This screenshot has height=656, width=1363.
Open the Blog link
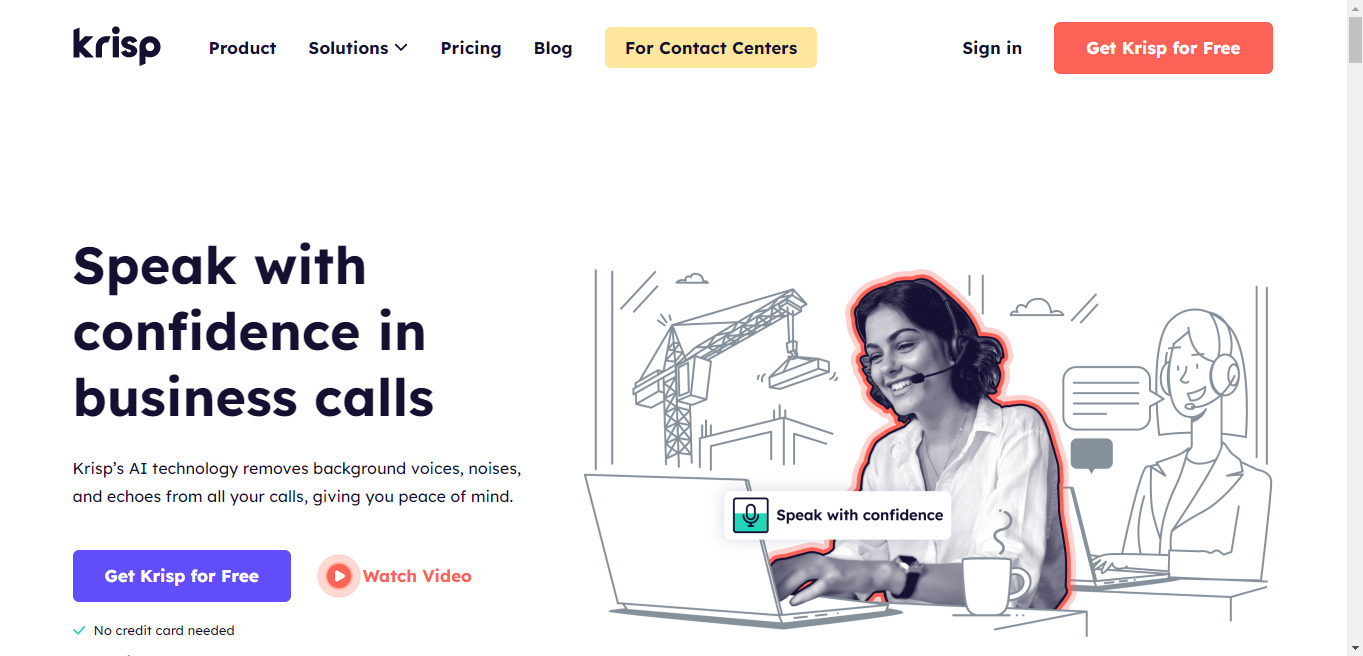tap(553, 48)
